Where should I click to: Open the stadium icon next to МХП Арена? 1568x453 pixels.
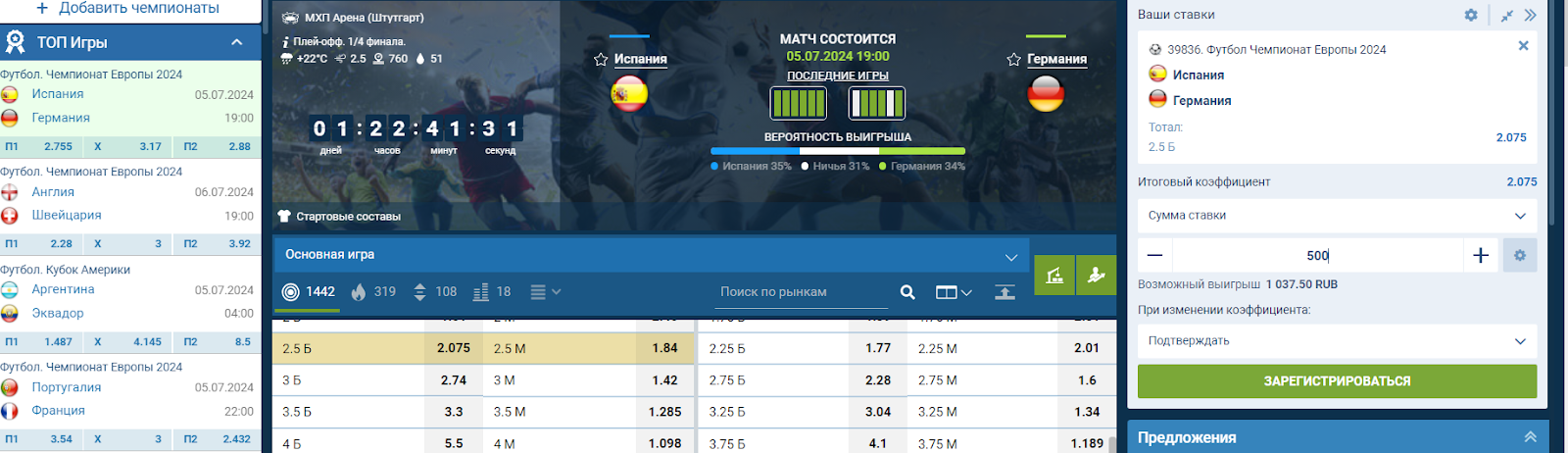[290, 18]
